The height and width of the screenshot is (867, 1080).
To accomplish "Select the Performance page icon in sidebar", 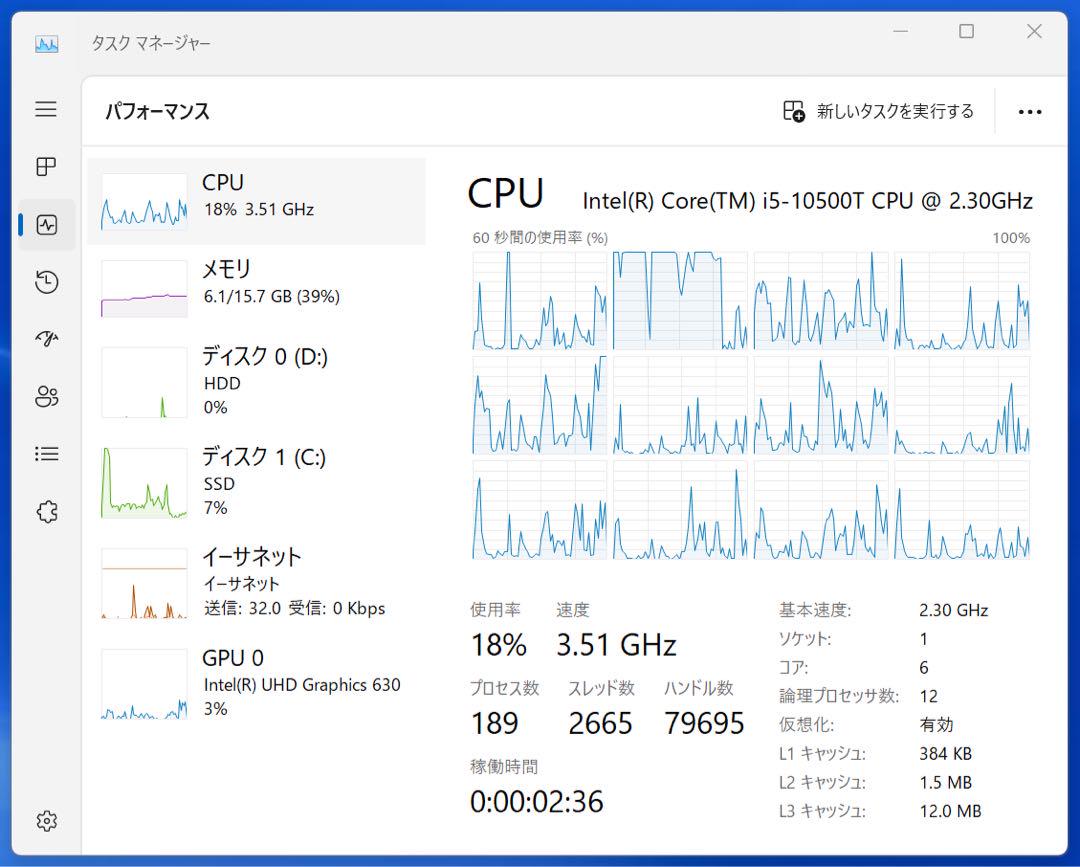I will 47,224.
